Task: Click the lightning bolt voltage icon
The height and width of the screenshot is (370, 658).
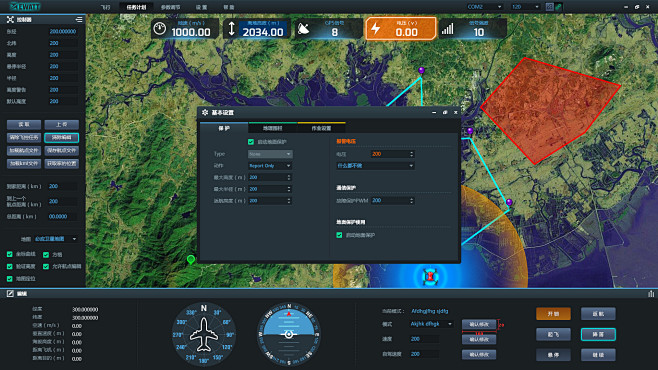Action: (376, 29)
